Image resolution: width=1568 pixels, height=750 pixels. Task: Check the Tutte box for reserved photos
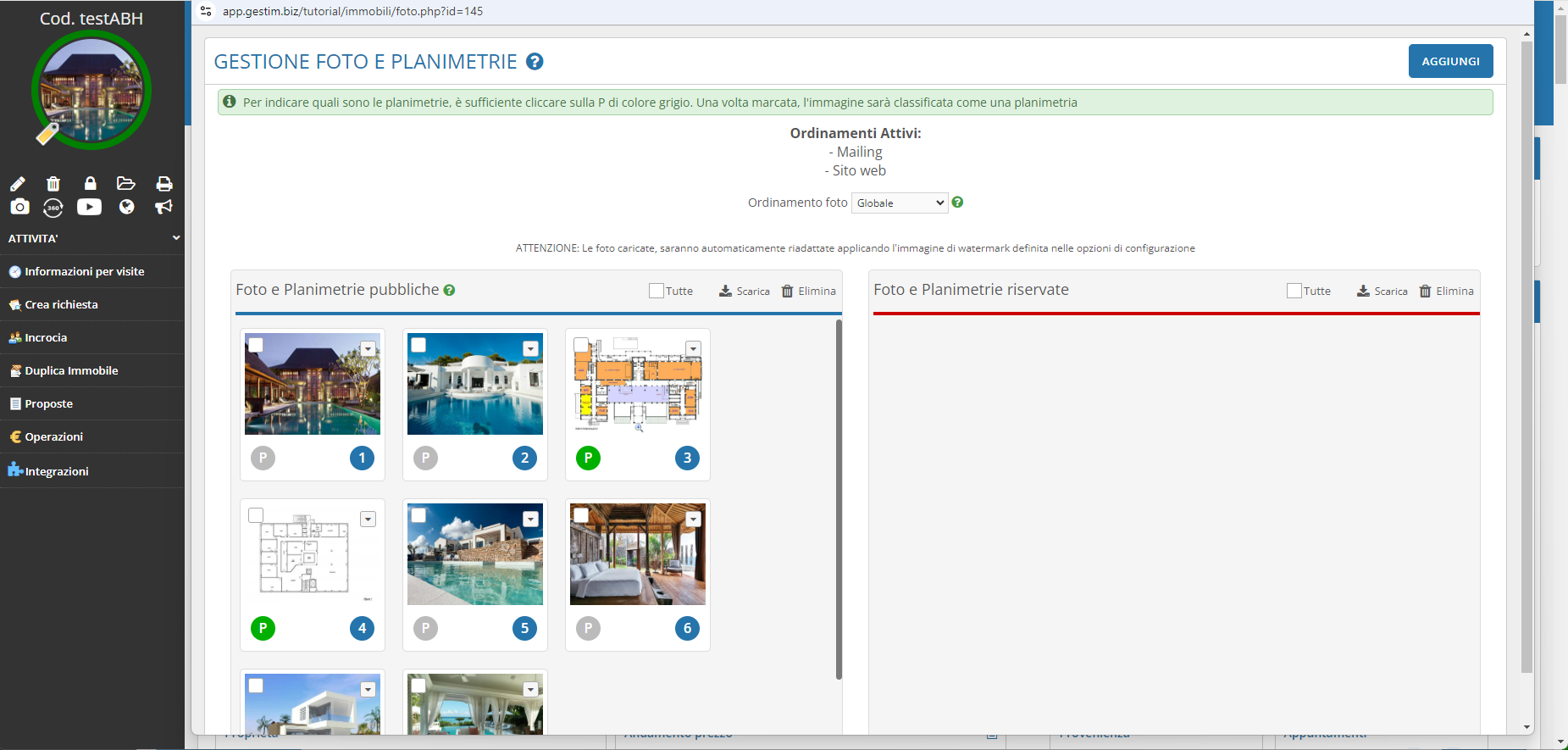[x=1294, y=291]
